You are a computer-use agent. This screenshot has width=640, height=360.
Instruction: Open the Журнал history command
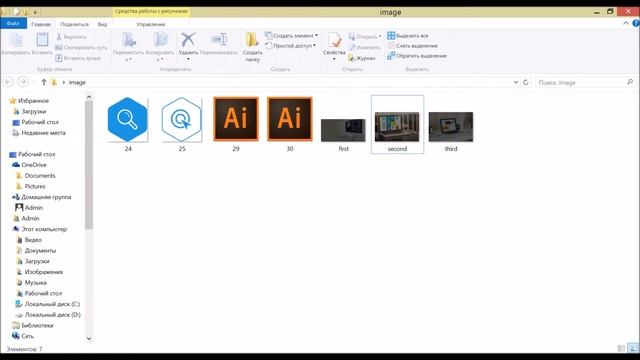362,58
